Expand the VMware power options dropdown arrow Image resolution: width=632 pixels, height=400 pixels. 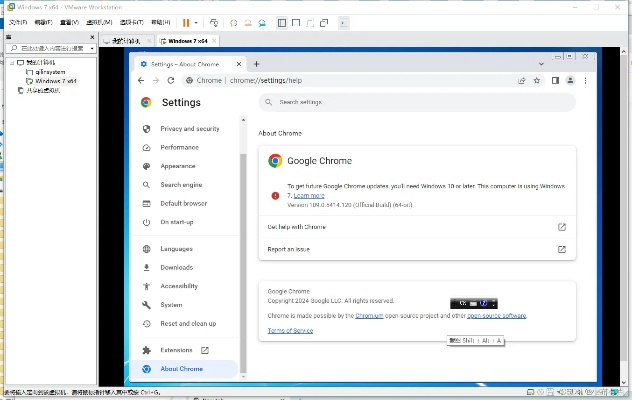pyautogui.click(x=196, y=22)
